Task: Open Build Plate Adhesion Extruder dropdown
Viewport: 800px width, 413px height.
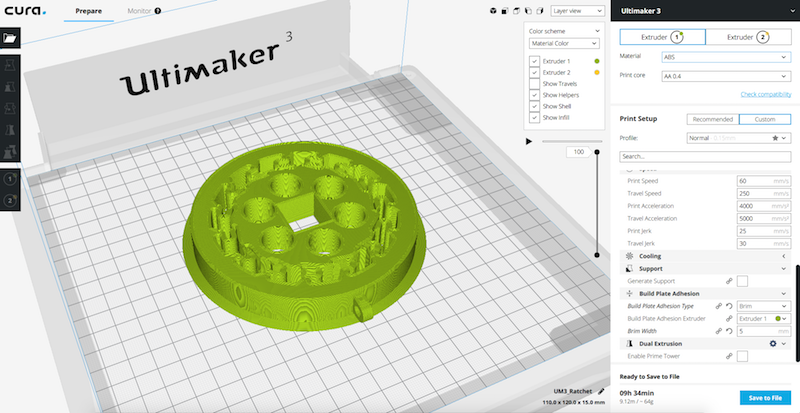Action: coord(764,319)
